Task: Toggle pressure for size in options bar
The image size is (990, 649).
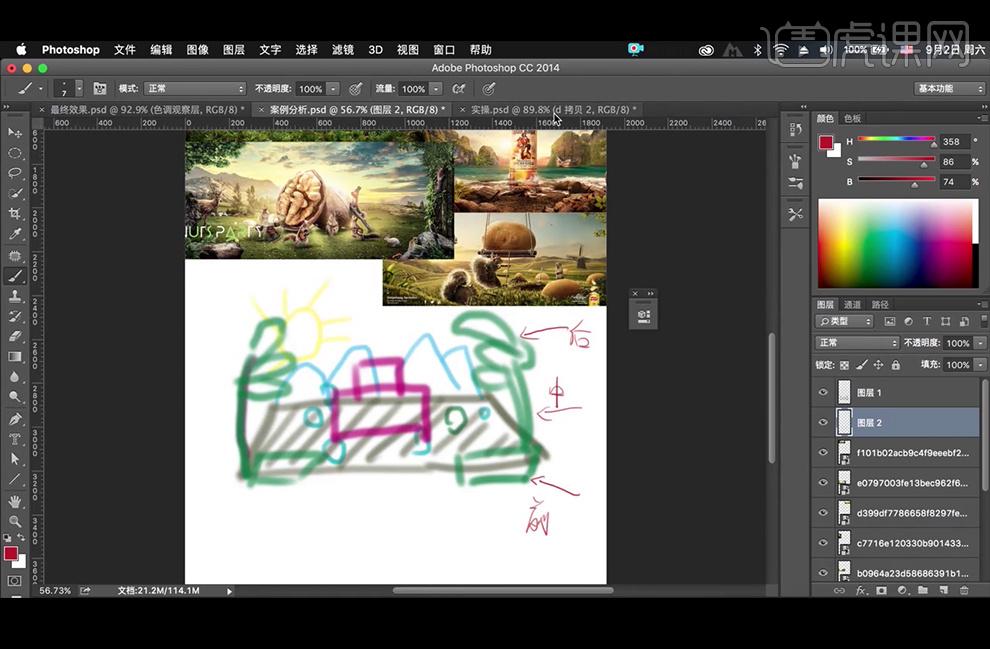Action: point(488,89)
